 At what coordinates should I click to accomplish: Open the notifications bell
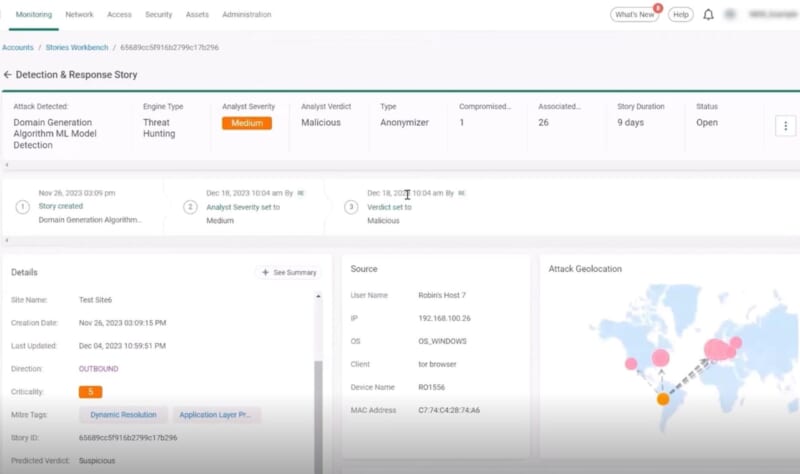[x=708, y=15]
